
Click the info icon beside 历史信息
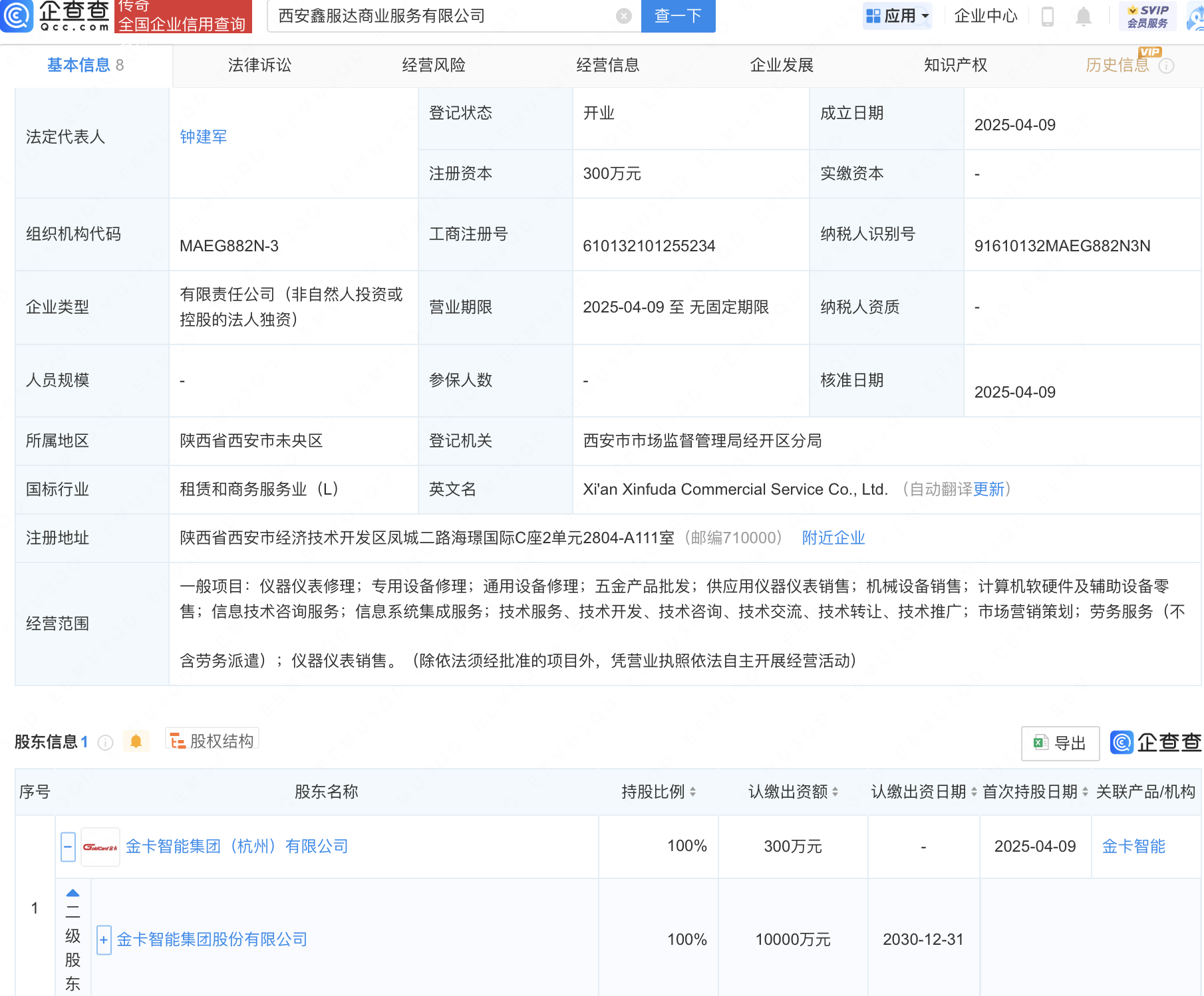point(1166,65)
